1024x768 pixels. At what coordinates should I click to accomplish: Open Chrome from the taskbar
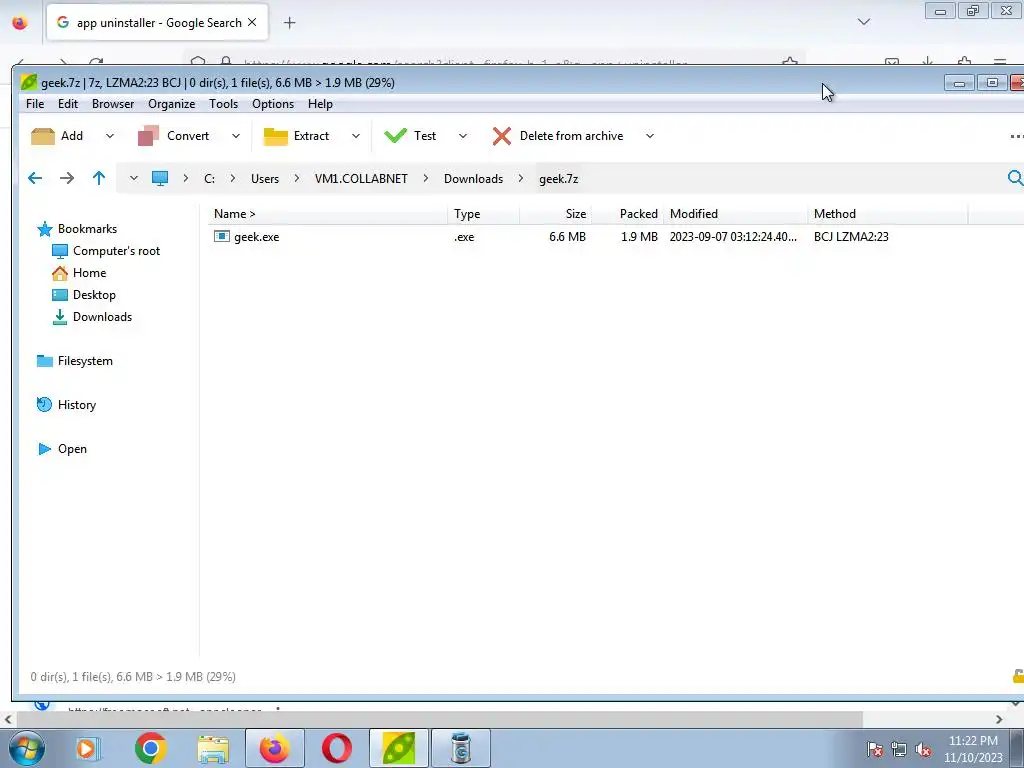click(151, 748)
